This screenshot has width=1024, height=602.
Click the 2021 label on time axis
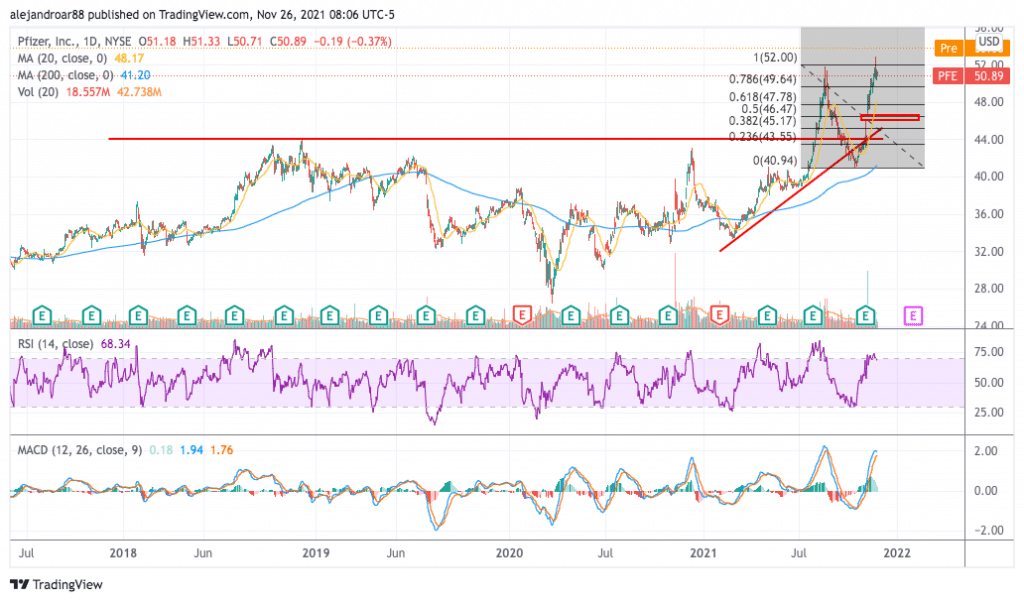[x=703, y=553]
